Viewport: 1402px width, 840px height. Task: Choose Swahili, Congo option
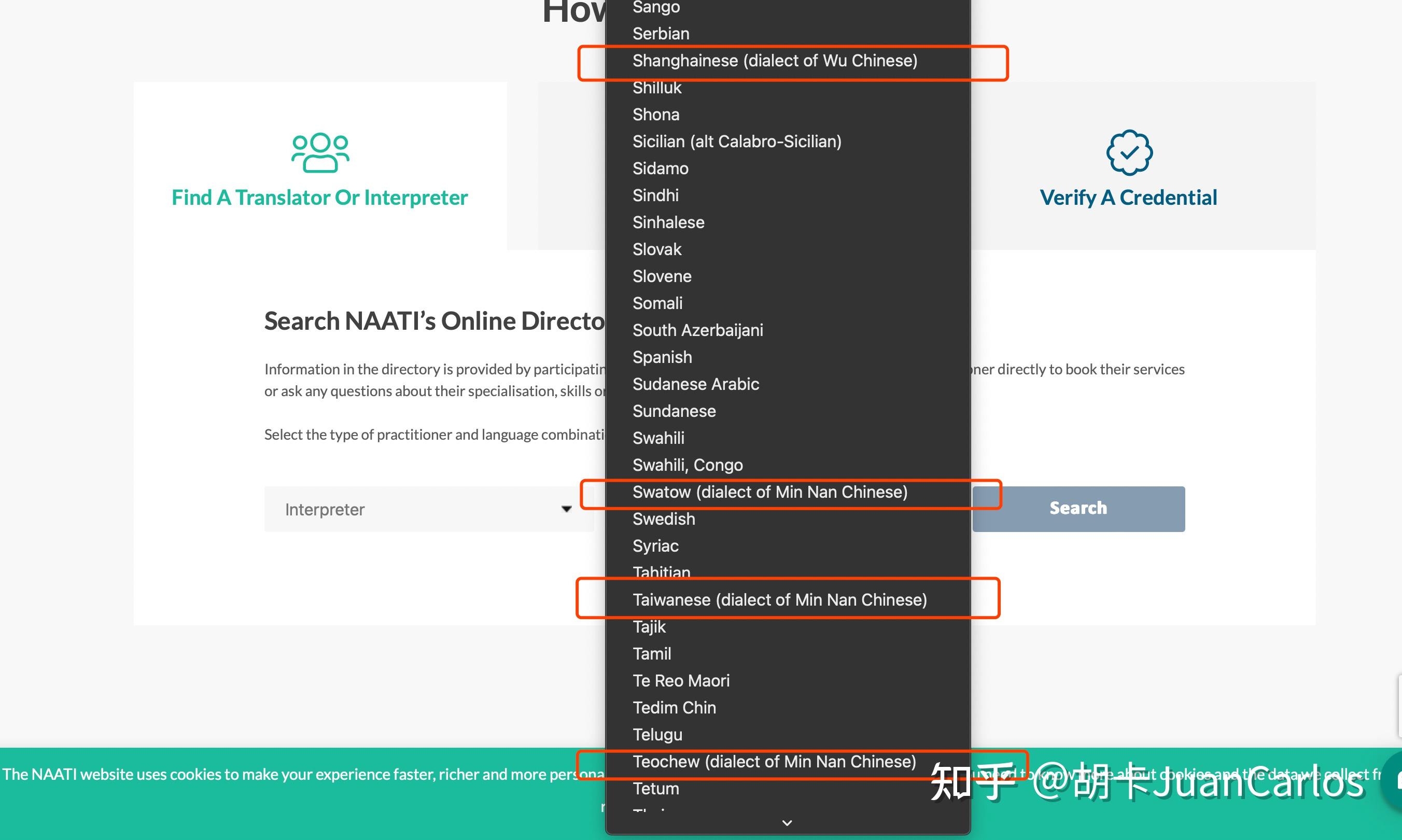pyautogui.click(x=687, y=465)
